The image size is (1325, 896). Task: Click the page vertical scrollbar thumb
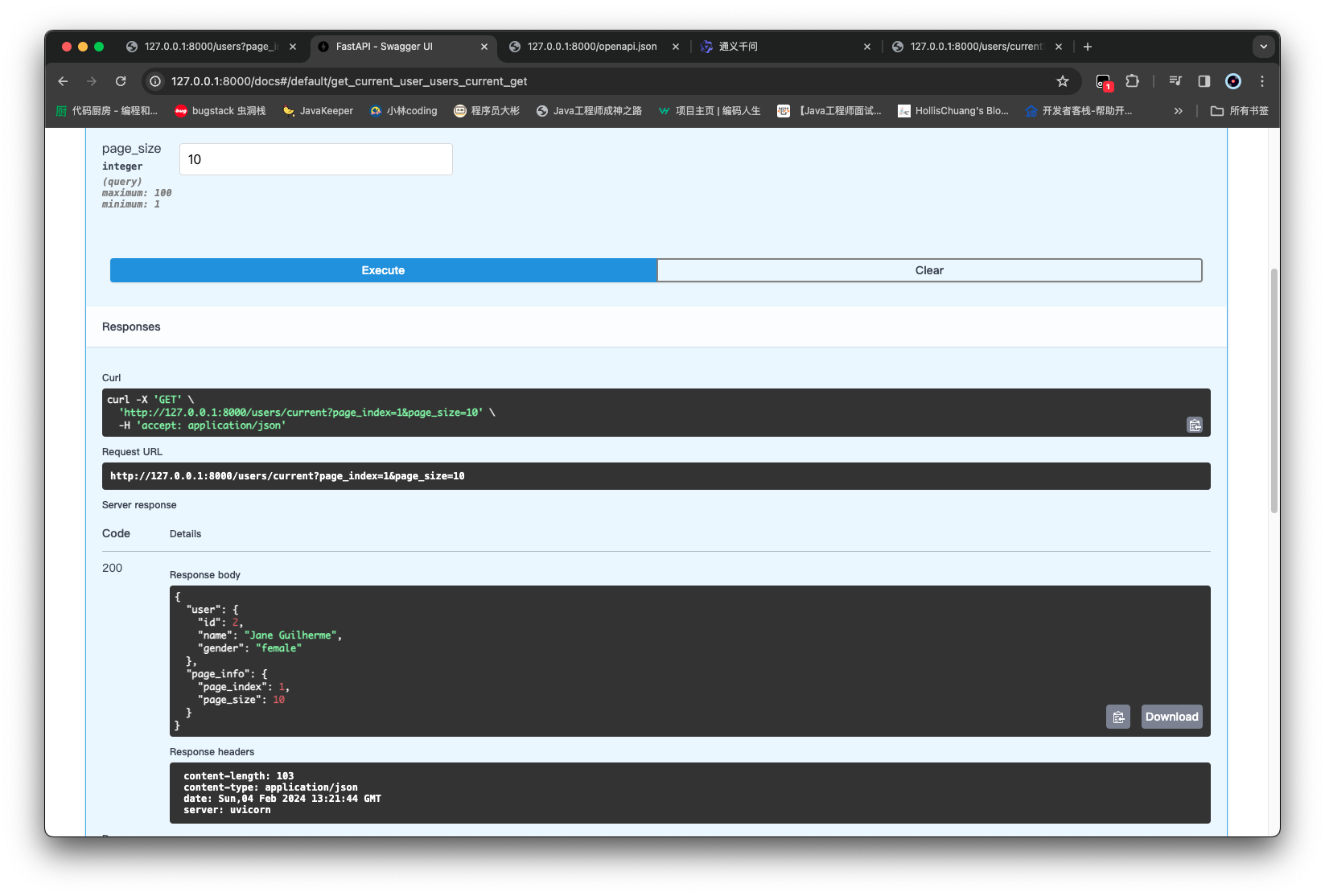(1274, 390)
